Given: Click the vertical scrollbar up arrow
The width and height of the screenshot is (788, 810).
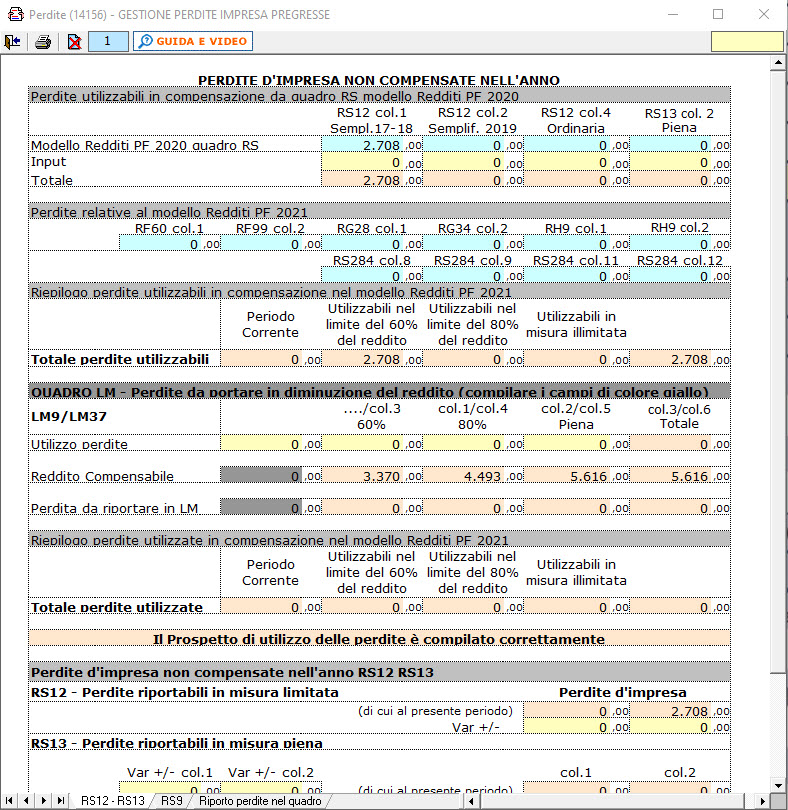Looking at the screenshot, I should [778, 63].
